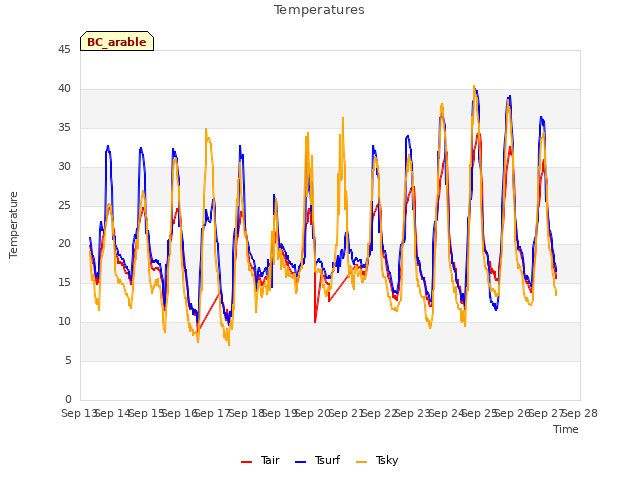Click the 20 y-axis tick label
Image resolution: width=640 pixels, height=480 pixels.
click(64, 244)
